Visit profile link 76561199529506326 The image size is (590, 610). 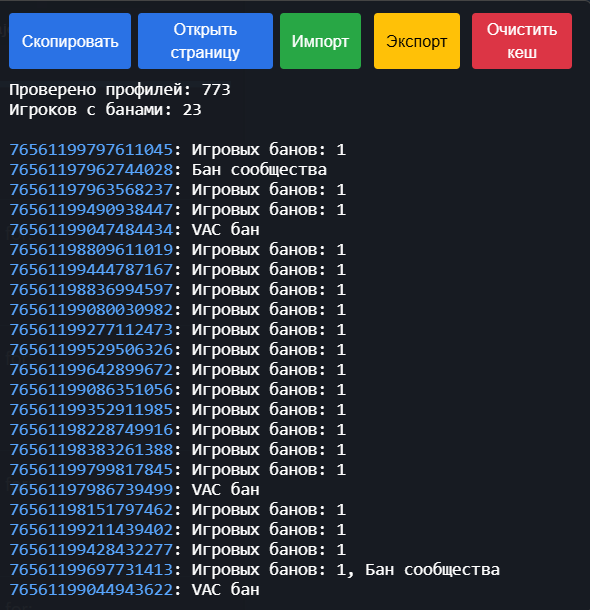(91, 350)
